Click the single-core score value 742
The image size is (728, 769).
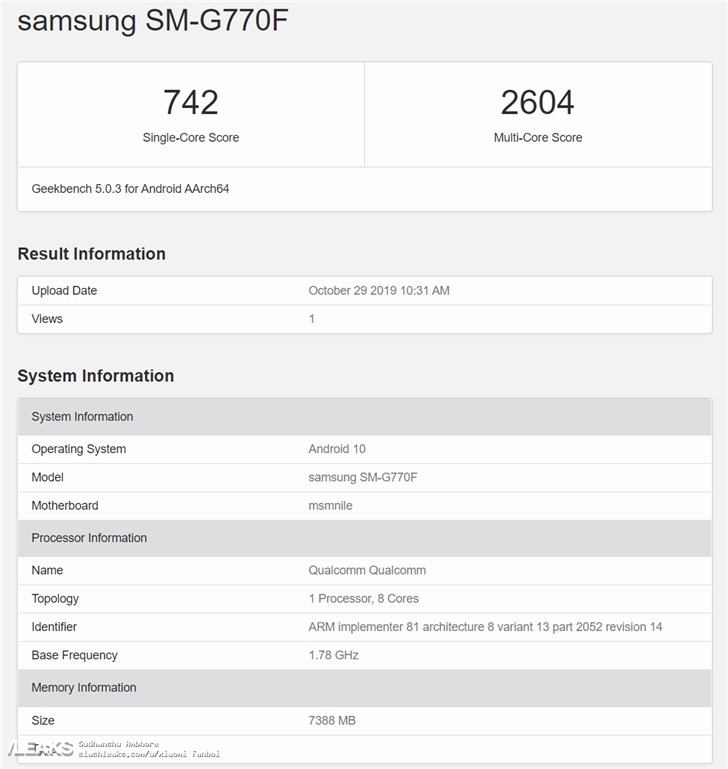point(190,102)
